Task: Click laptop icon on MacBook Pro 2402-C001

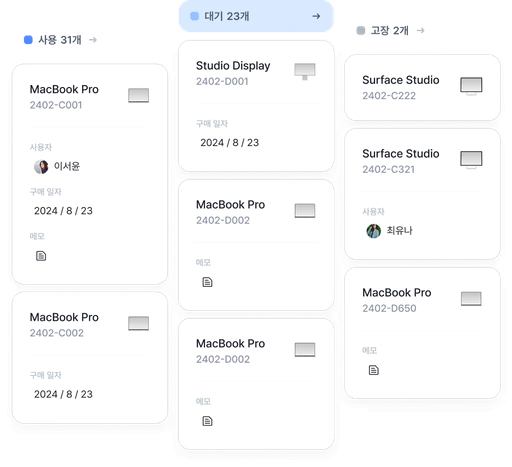Action: click(139, 95)
